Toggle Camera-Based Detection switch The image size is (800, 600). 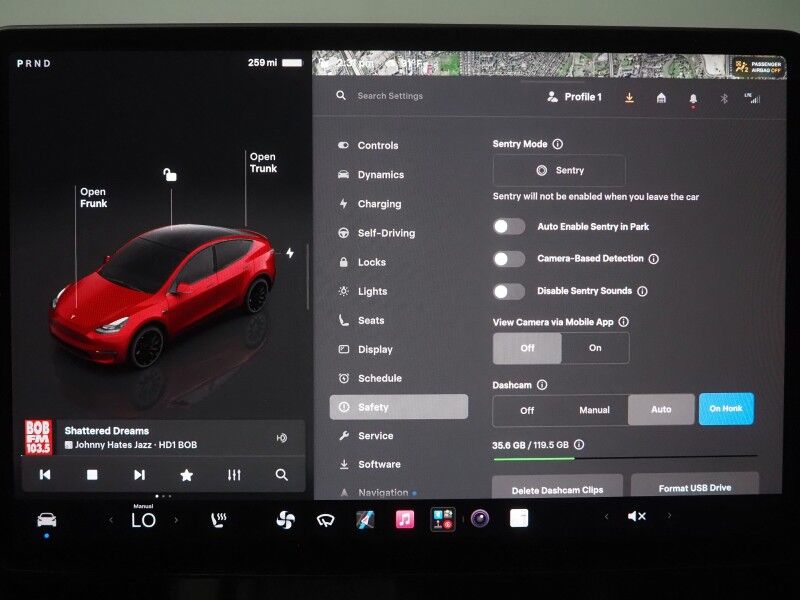(509, 259)
